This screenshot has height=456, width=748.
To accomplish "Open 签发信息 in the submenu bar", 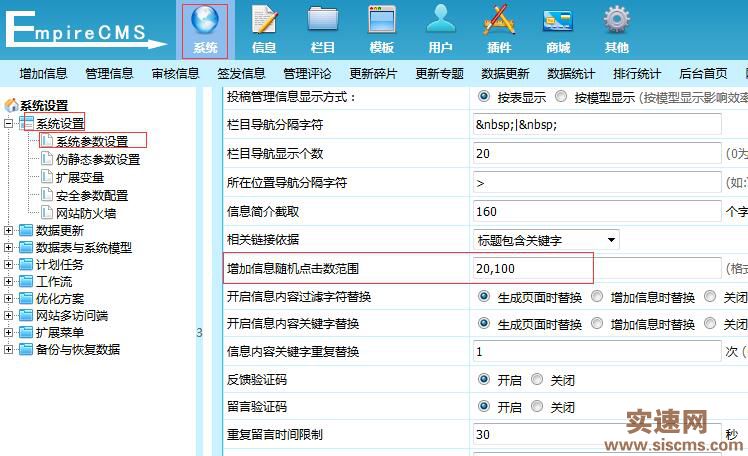I will pos(241,73).
